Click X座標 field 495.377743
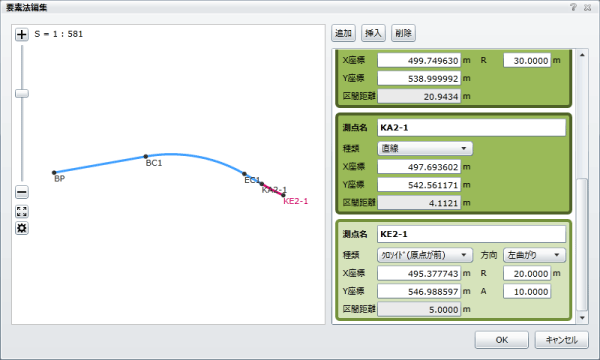600x360 pixels. pos(419,273)
